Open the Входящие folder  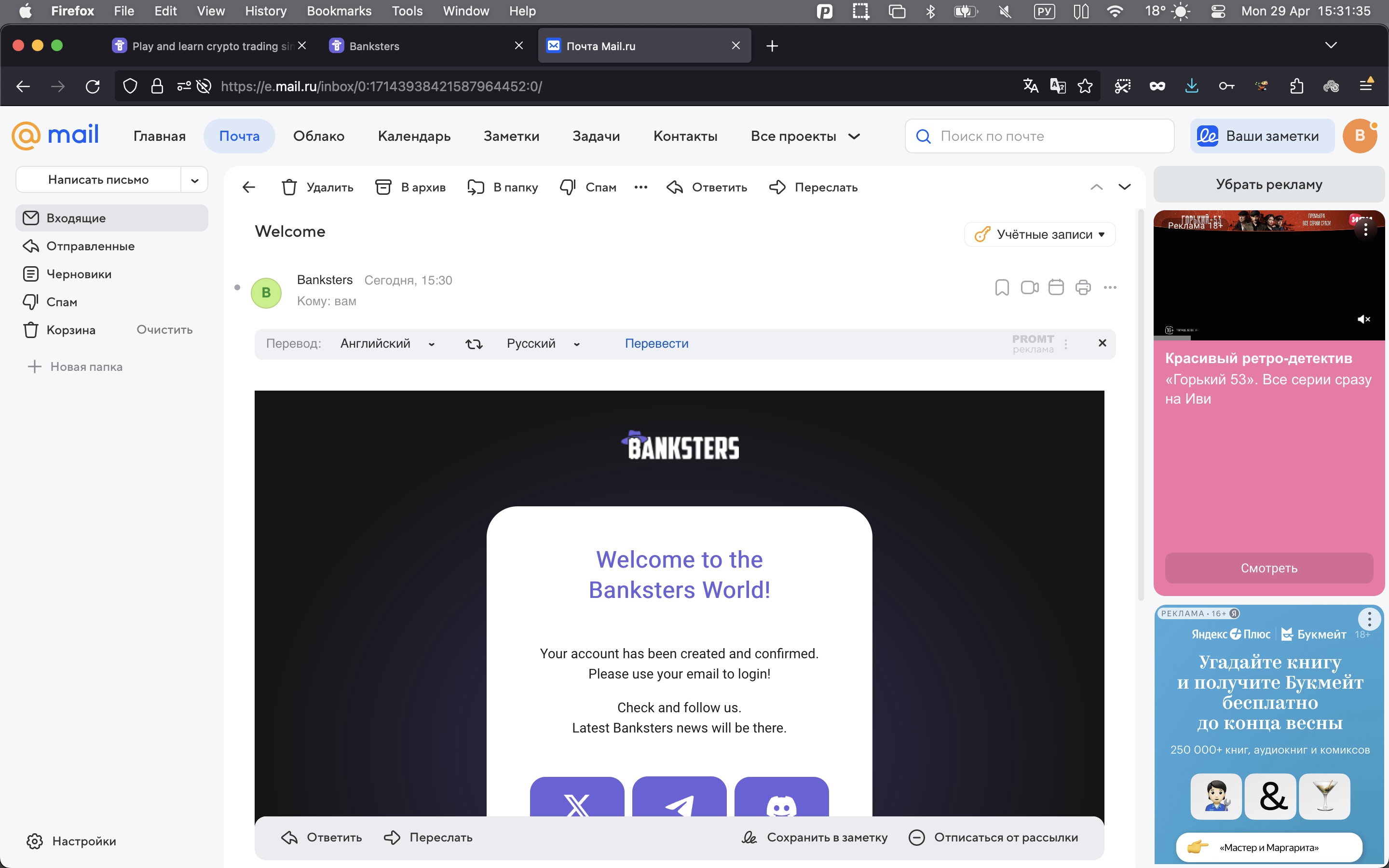pos(112,218)
